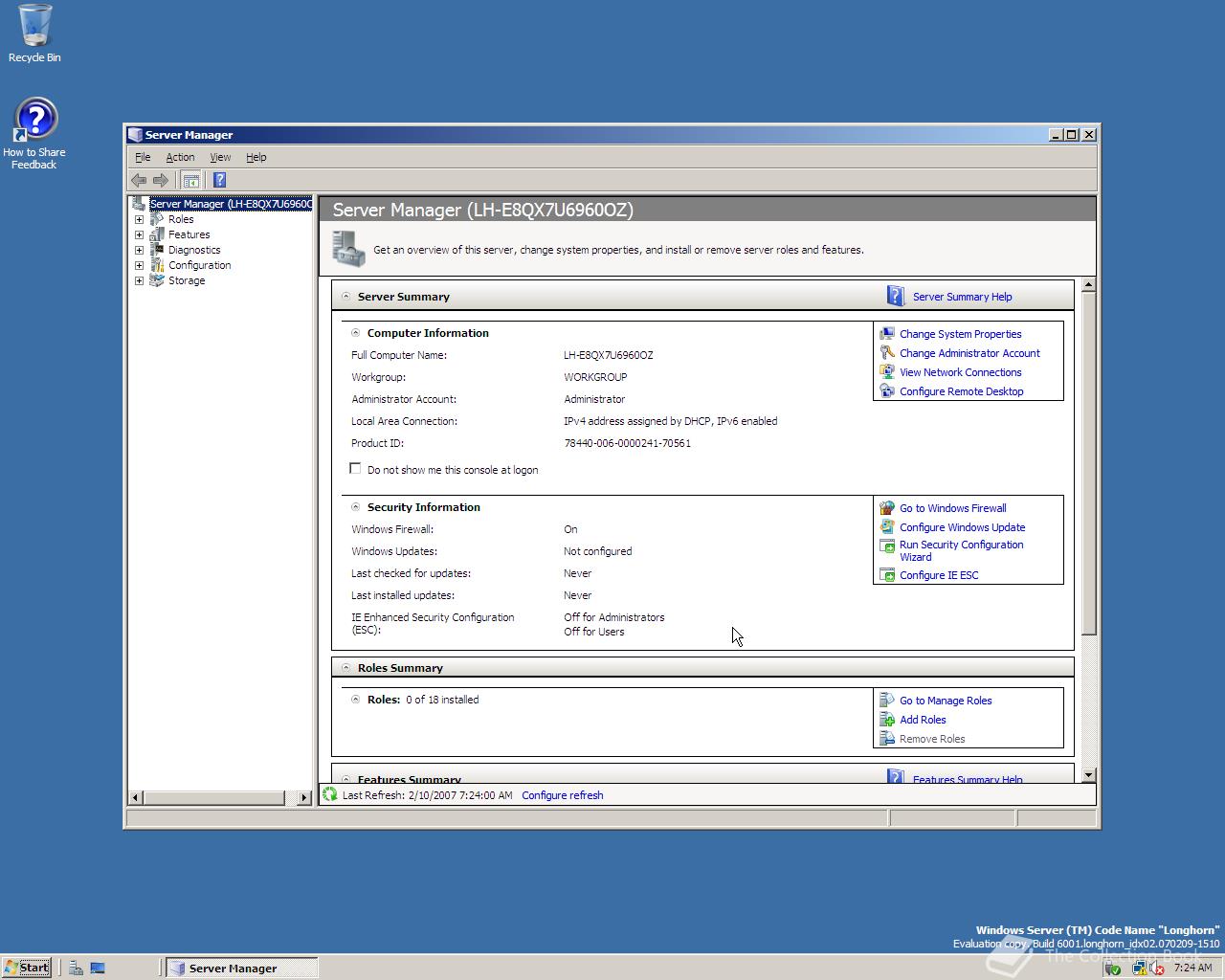1225x980 pixels.
Task: Click the Configure Remote Desktop link
Action: (x=961, y=391)
